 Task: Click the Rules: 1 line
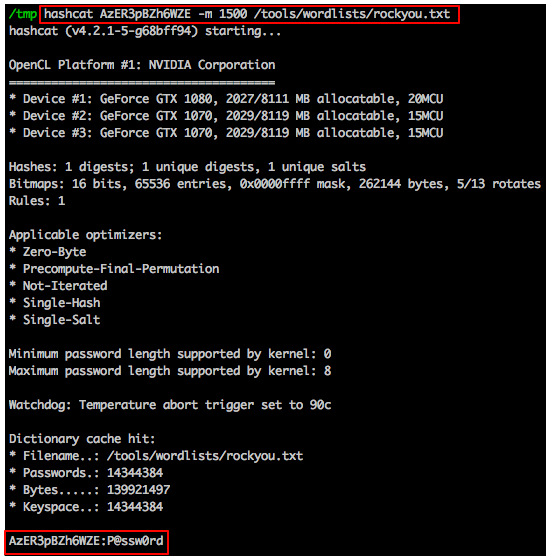tap(37, 201)
